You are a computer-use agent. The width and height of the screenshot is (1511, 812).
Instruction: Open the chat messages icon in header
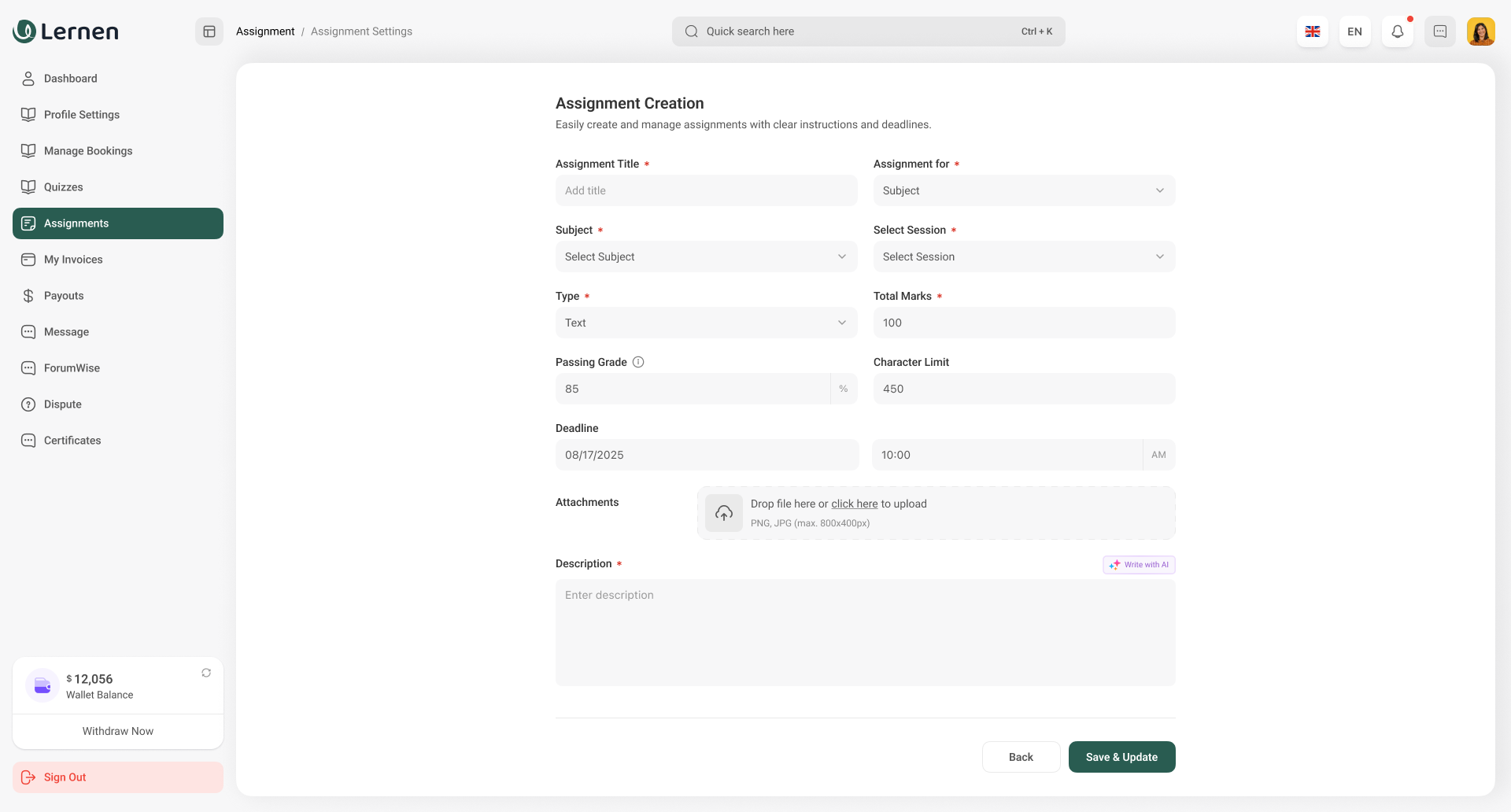tap(1439, 31)
